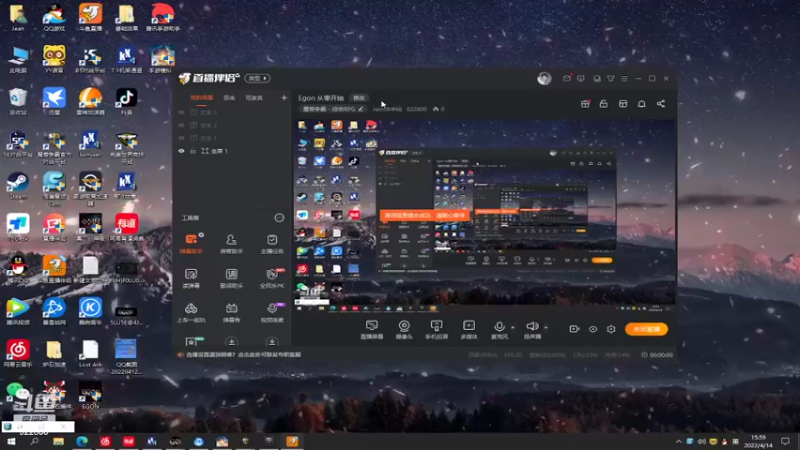Toggle visibility of 文本 3 source
Viewport: 800px width, 450px height.
click(x=181, y=112)
